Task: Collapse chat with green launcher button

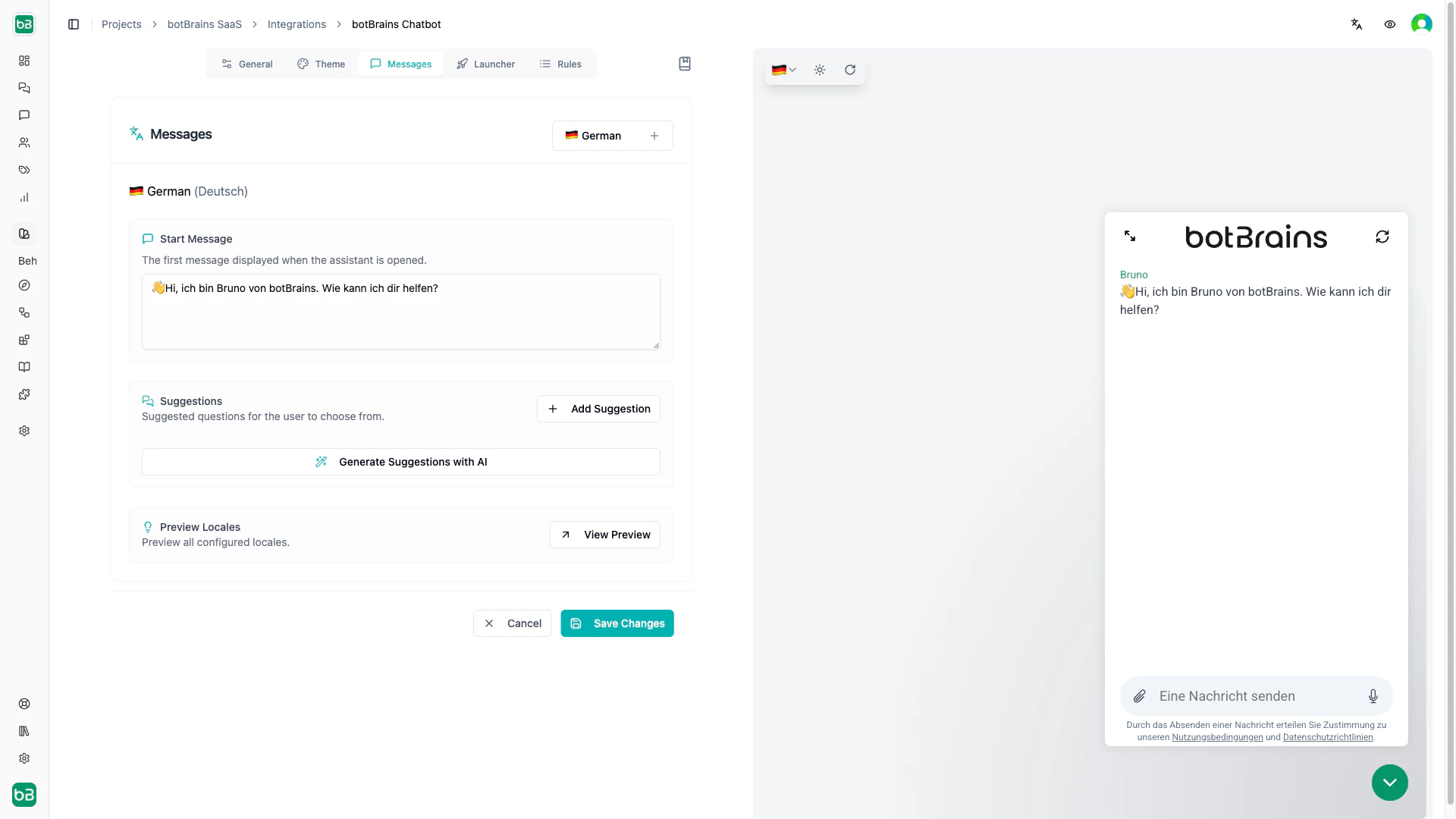Action: [x=1389, y=783]
